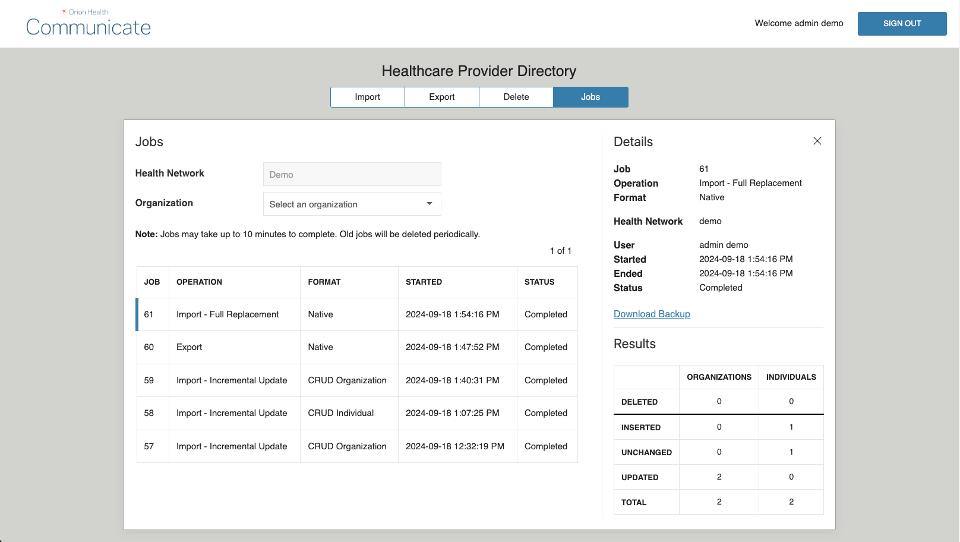
Task: Click the Started column header
Action: click(x=424, y=282)
